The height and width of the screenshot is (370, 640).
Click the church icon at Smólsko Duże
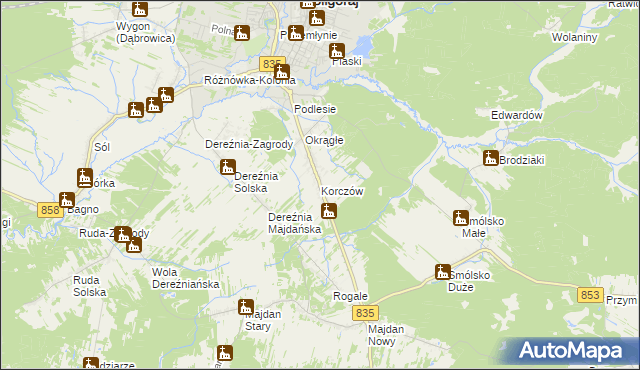[442, 272]
